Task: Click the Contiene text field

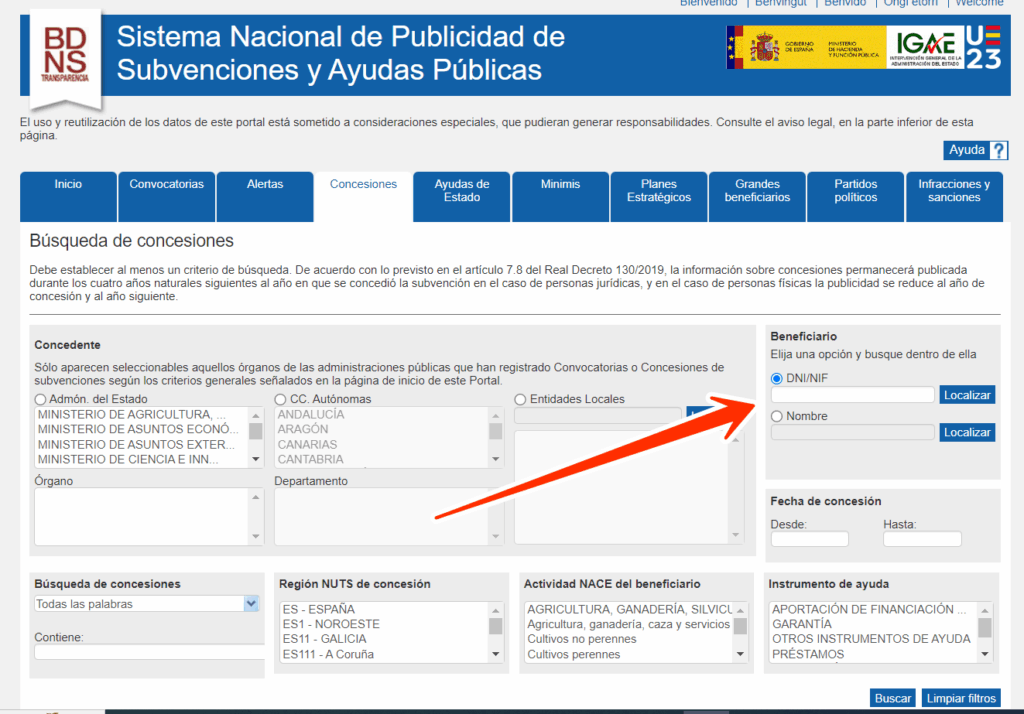Action: 150,652
